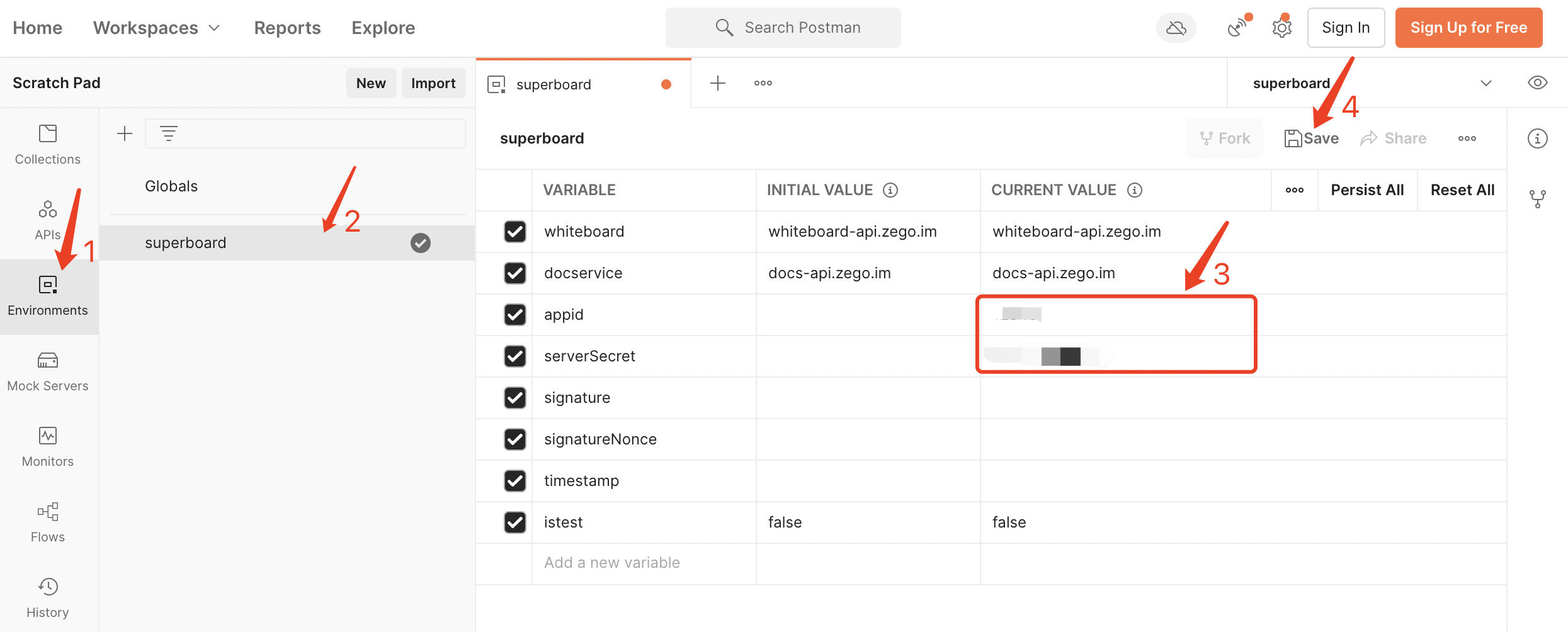This screenshot has width=1568, height=632.
Task: Open the settings gear icon
Action: (x=1281, y=28)
